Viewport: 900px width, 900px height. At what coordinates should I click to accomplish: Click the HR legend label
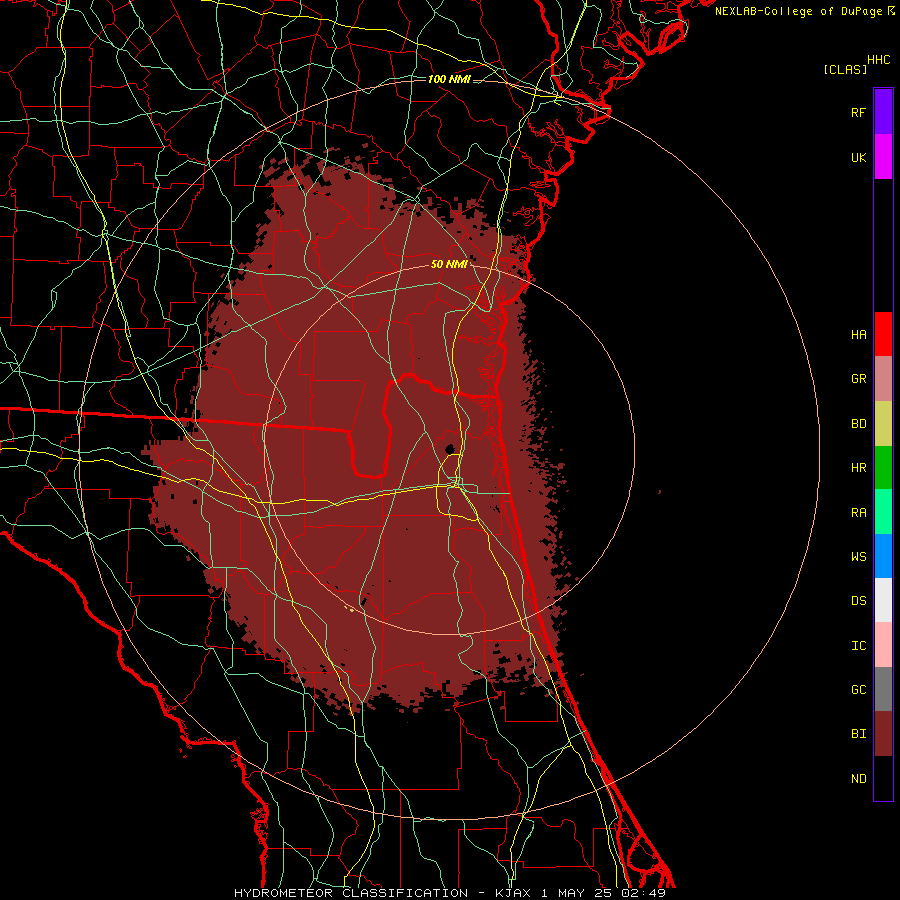click(x=858, y=468)
